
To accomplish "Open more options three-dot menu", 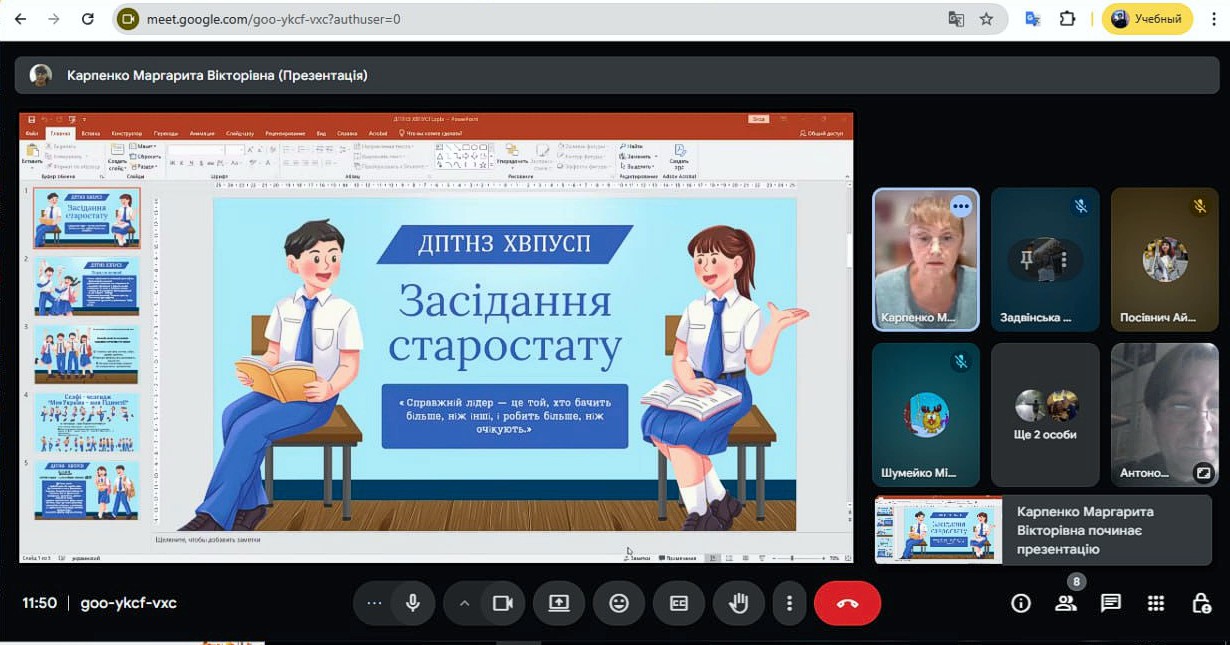I will coord(789,603).
